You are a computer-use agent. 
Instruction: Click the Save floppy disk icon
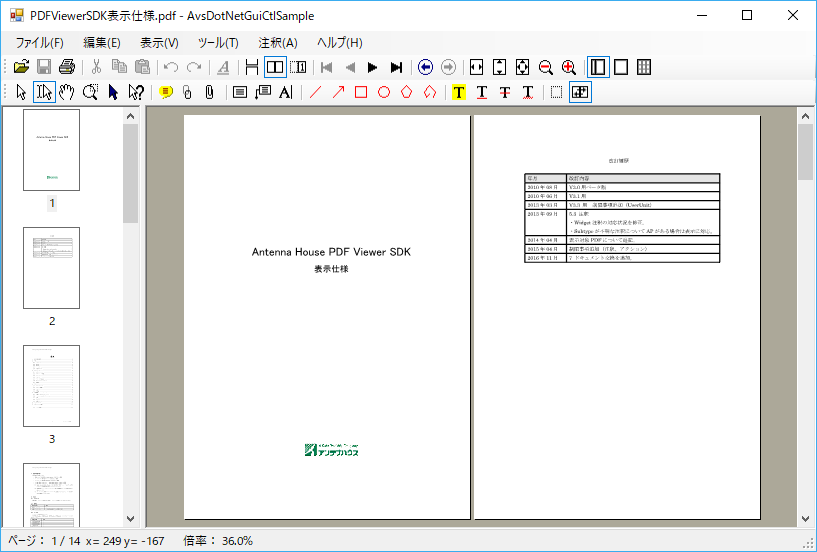pos(44,67)
